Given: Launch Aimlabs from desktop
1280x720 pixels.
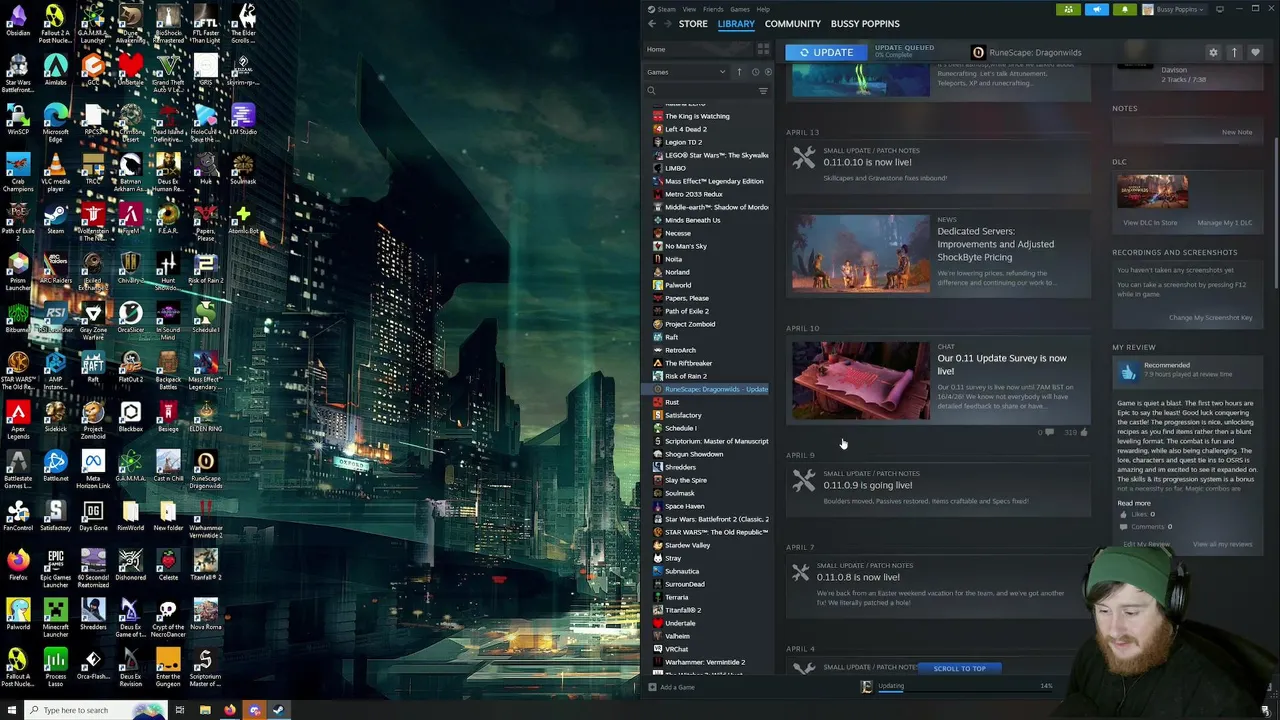Looking at the screenshot, I should point(55,71).
